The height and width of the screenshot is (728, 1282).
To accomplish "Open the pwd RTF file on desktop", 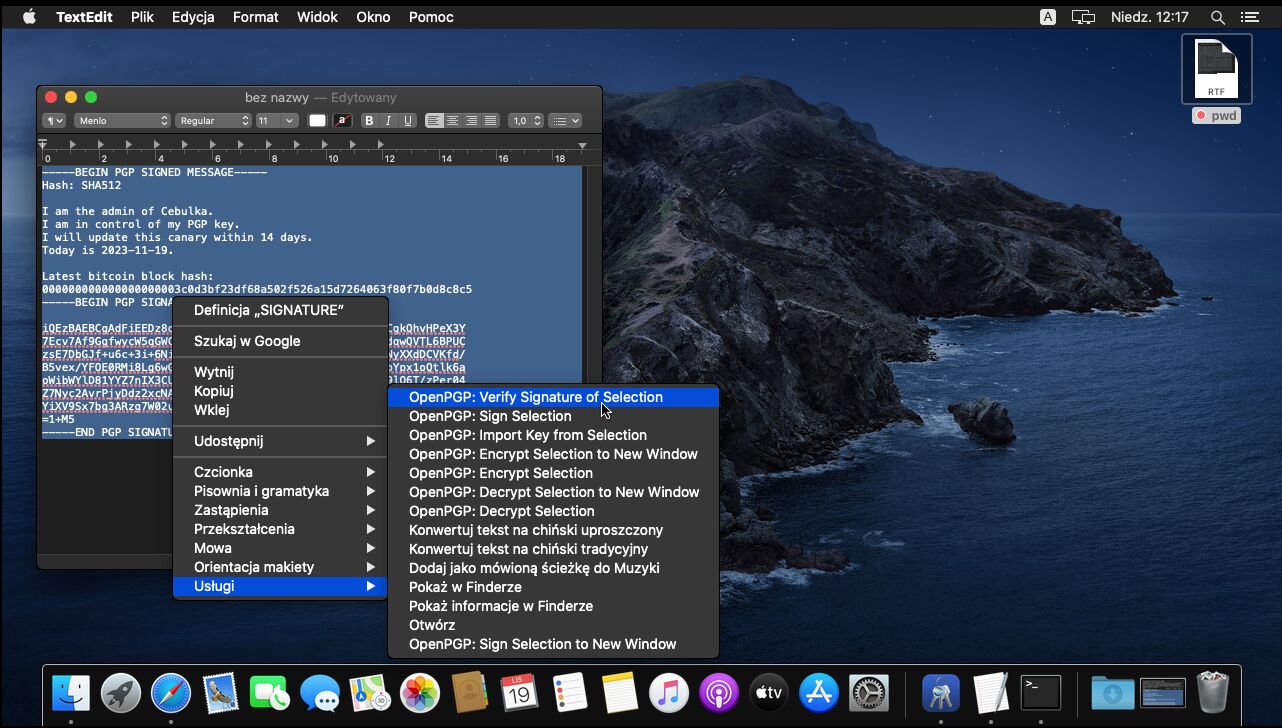I will pyautogui.click(x=1216, y=69).
